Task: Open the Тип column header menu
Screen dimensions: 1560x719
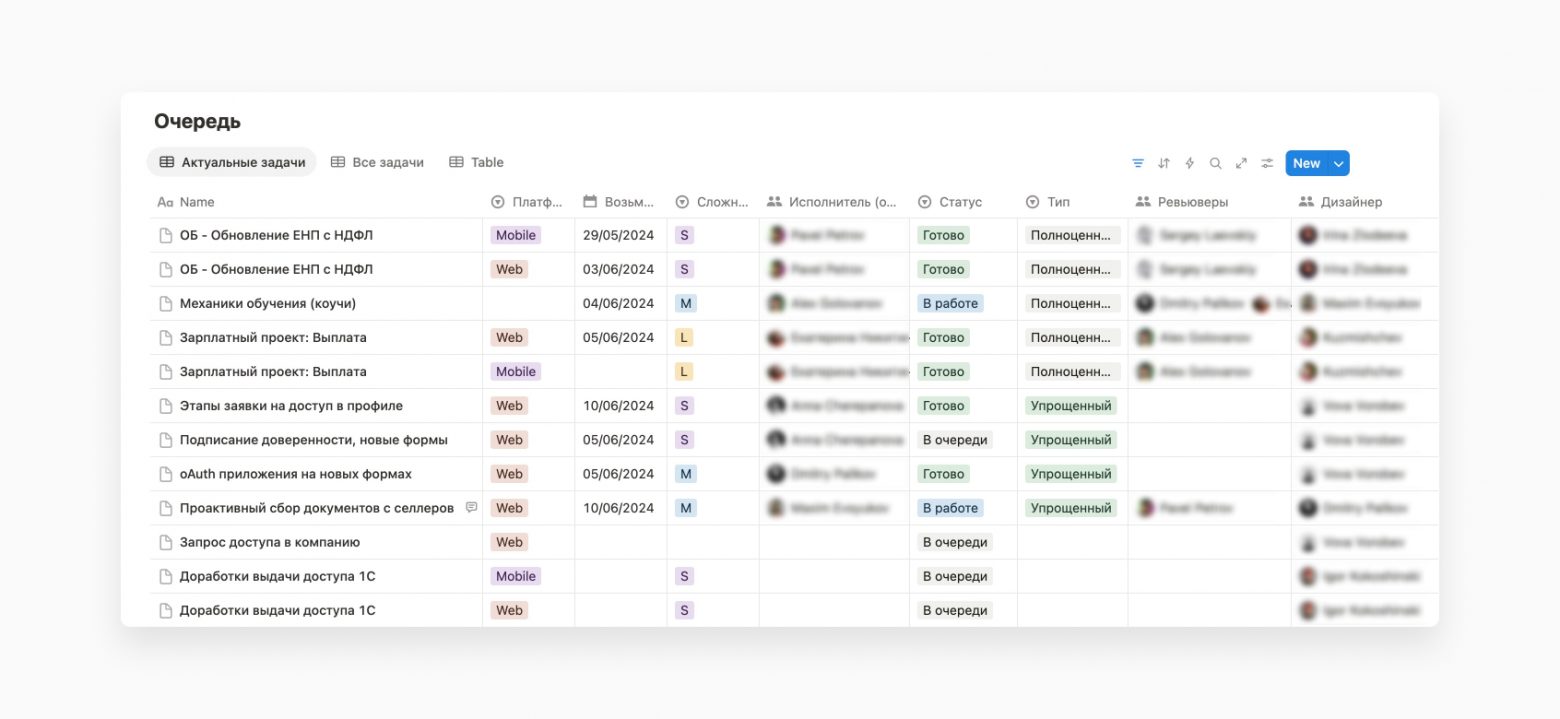Action: coord(1058,202)
